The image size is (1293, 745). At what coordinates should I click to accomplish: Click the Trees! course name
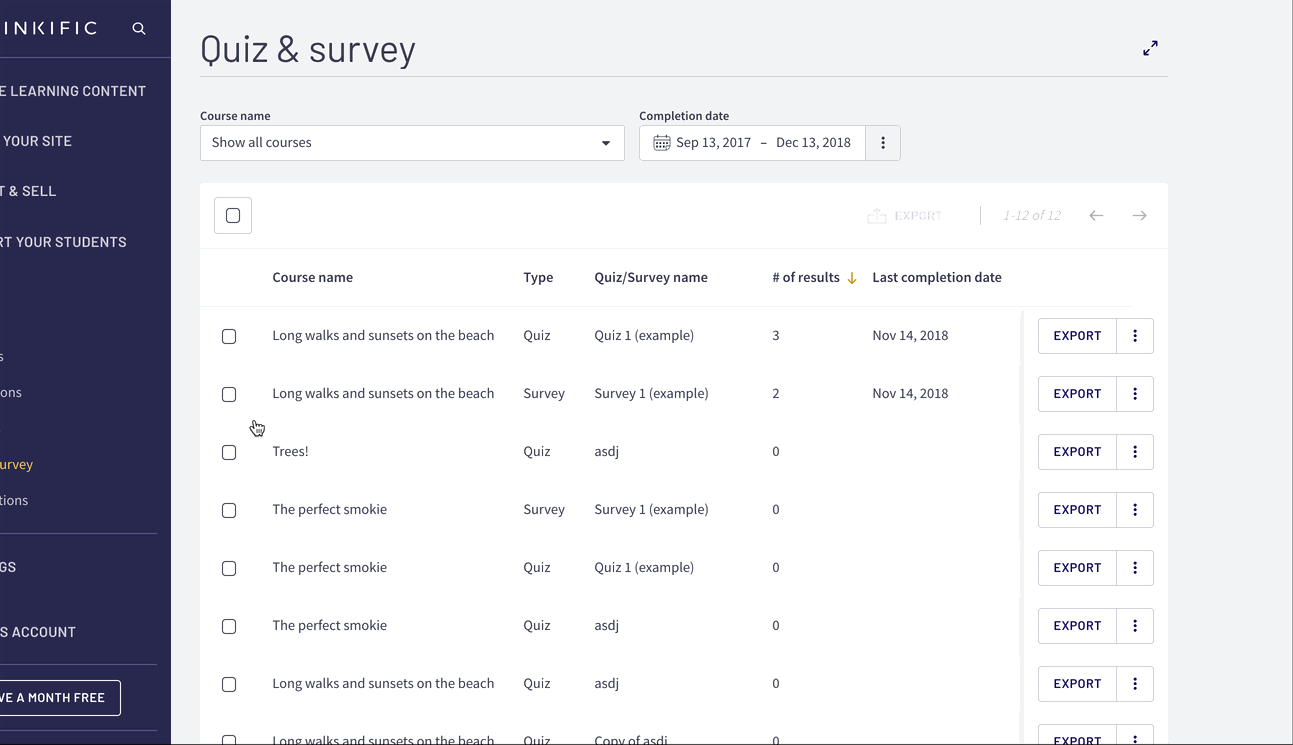pyautogui.click(x=291, y=452)
